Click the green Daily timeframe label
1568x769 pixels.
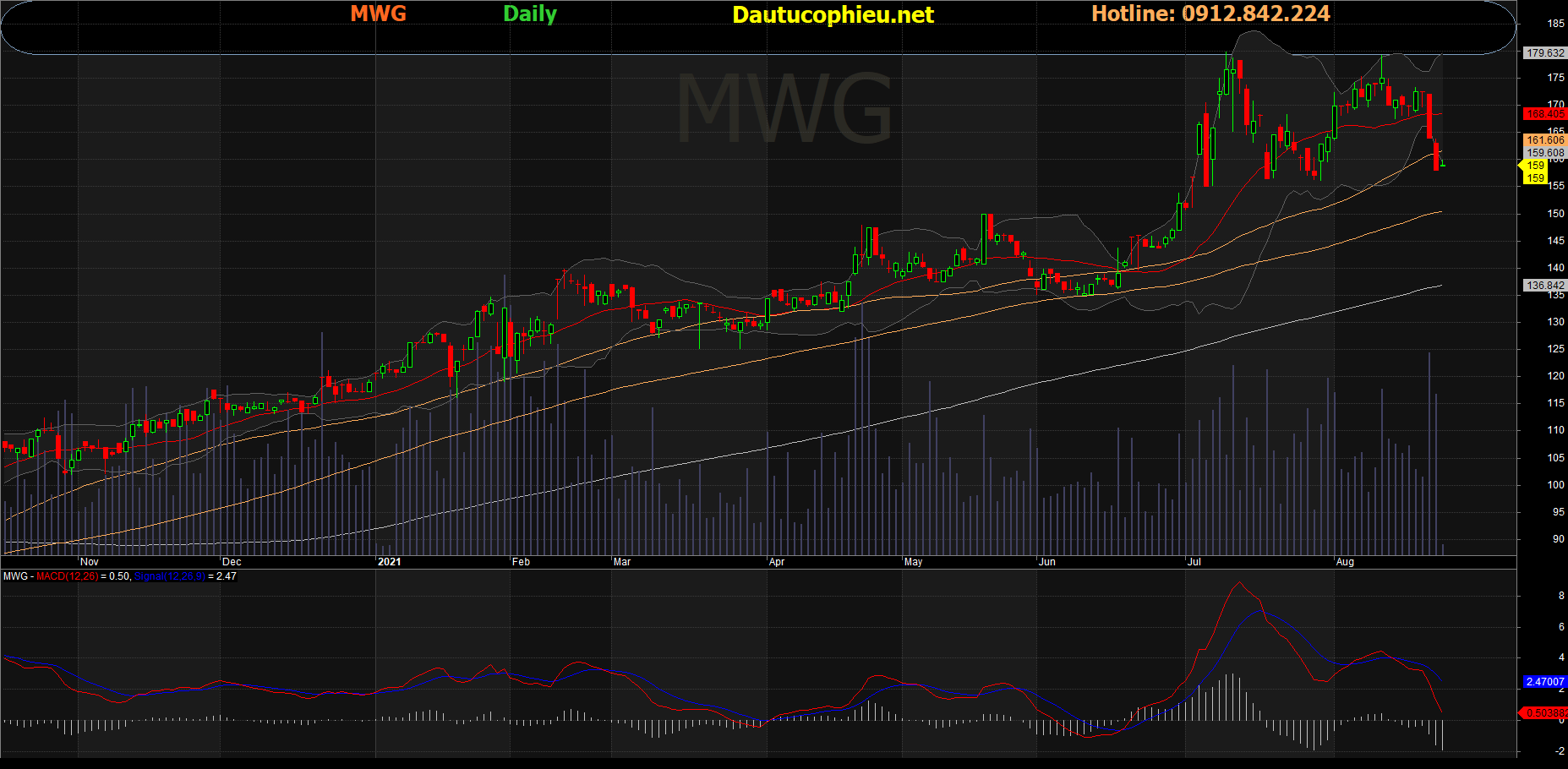click(x=530, y=14)
